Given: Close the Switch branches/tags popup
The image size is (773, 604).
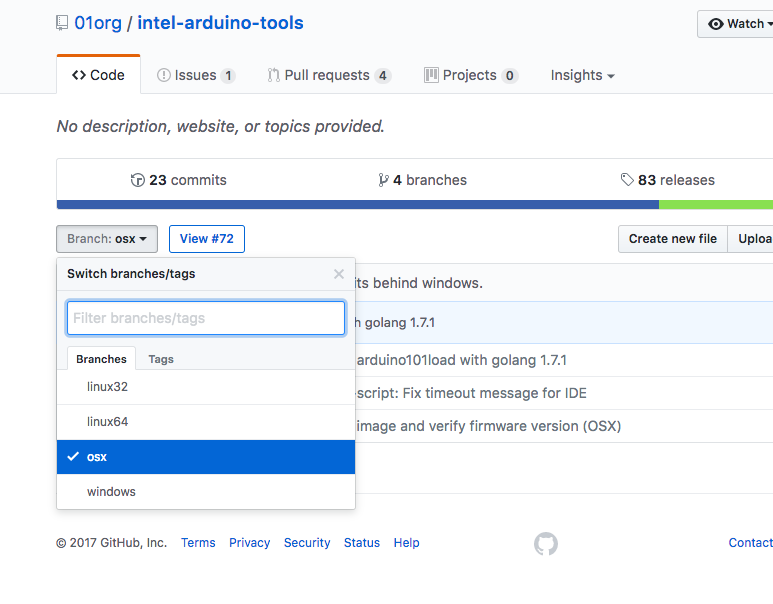Looking at the screenshot, I should tap(339, 274).
